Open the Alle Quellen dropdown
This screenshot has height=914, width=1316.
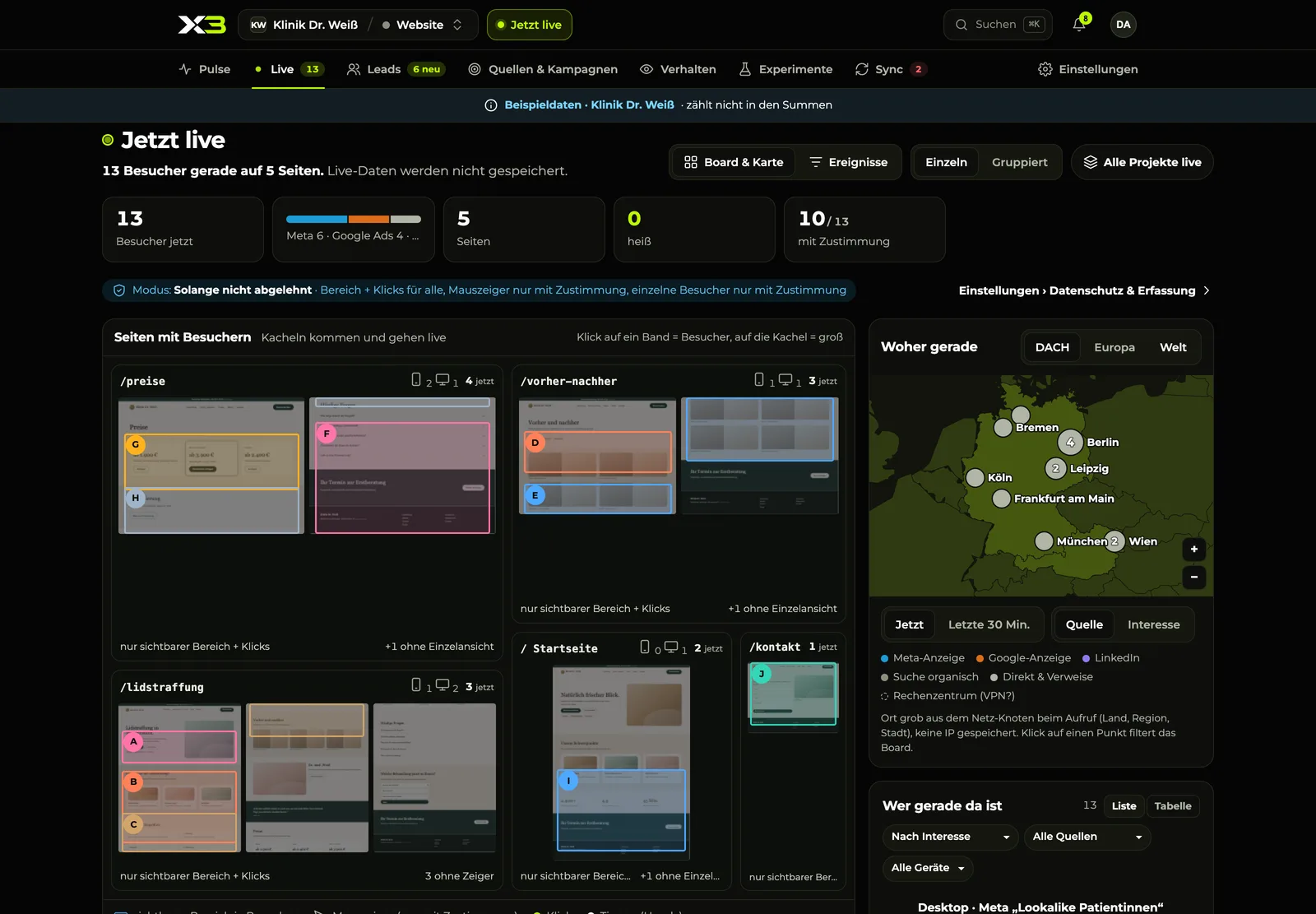[x=1087, y=837]
